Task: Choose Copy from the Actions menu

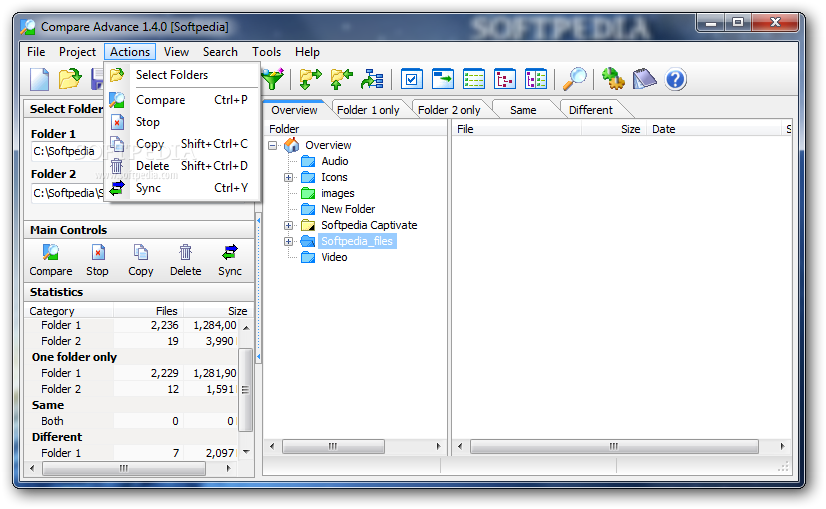Action: coord(183,144)
